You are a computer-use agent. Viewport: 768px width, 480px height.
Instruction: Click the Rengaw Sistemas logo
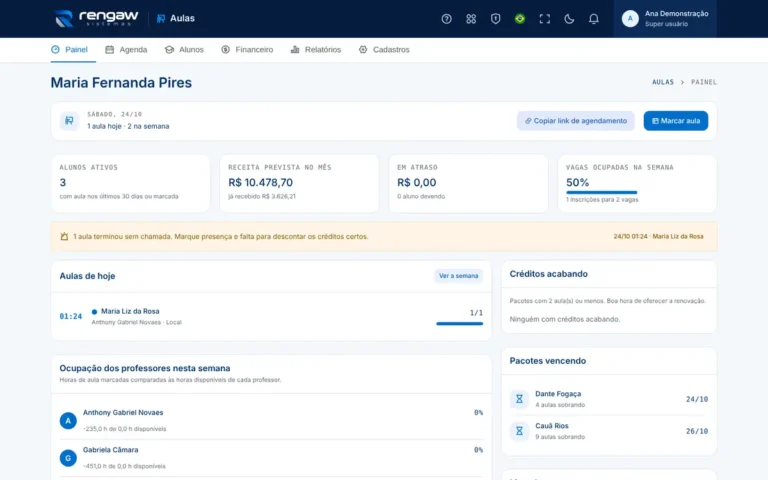[x=96, y=18]
